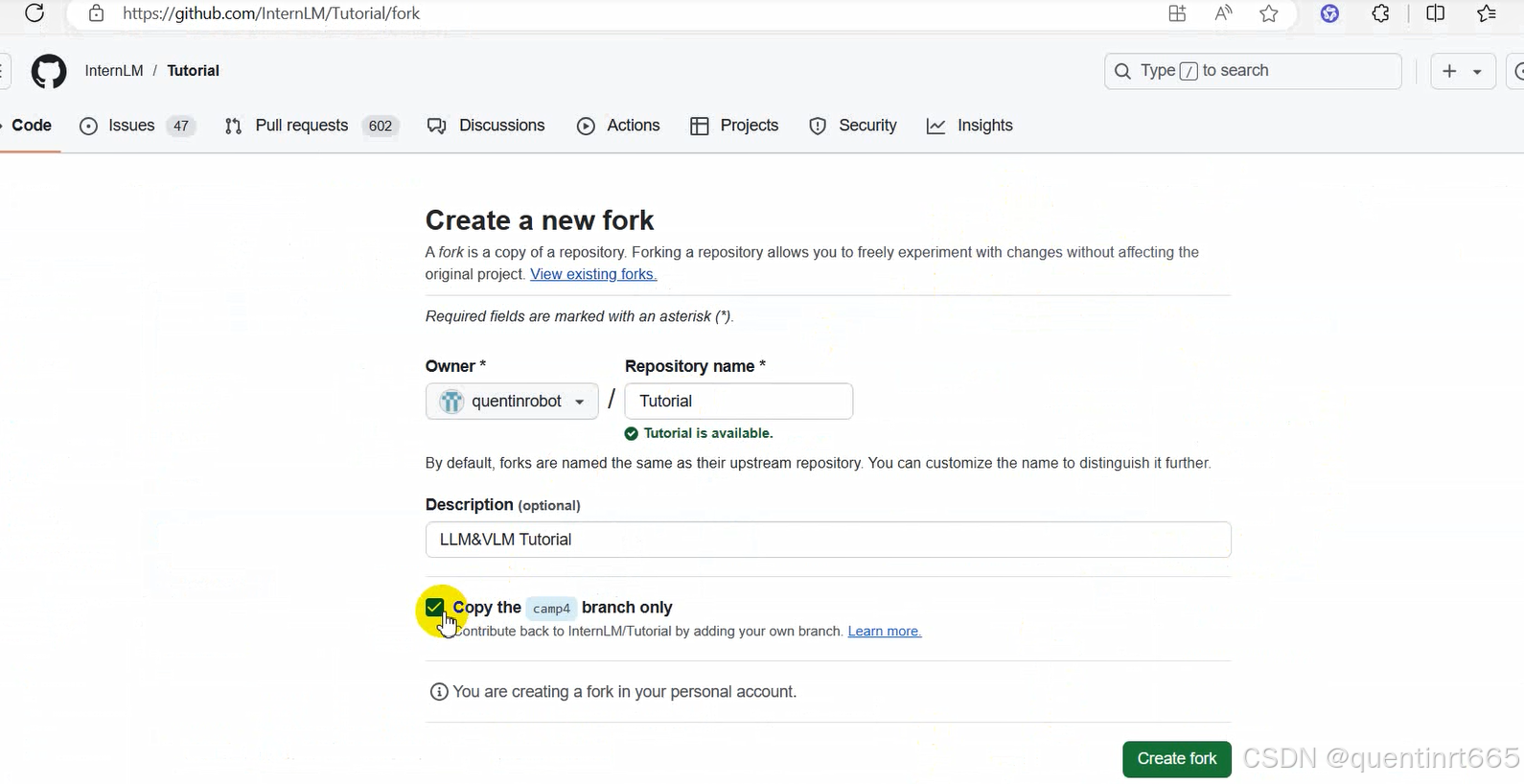Open the blue circular extension icon
Screen dimensions: 1524x784
[x=1329, y=13]
